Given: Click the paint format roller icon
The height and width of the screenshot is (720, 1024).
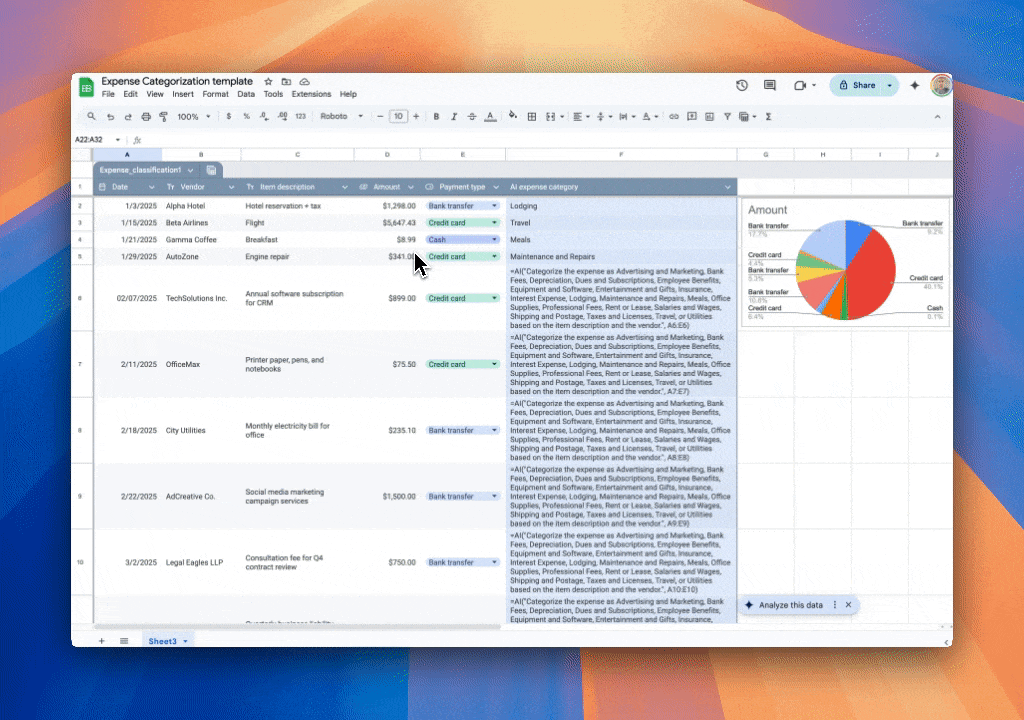Looking at the screenshot, I should click(x=164, y=117).
